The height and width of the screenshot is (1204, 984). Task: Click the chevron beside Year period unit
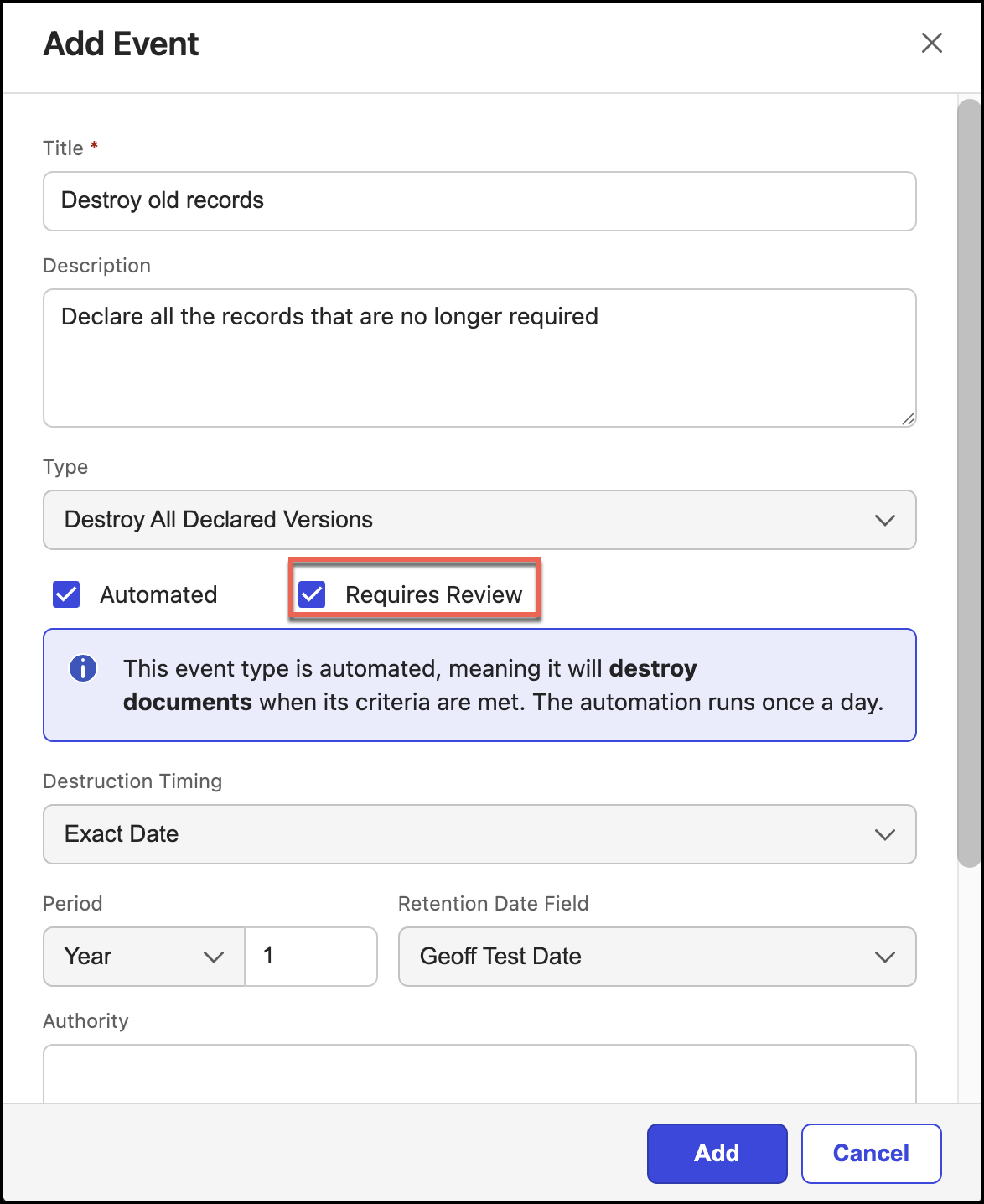(214, 957)
